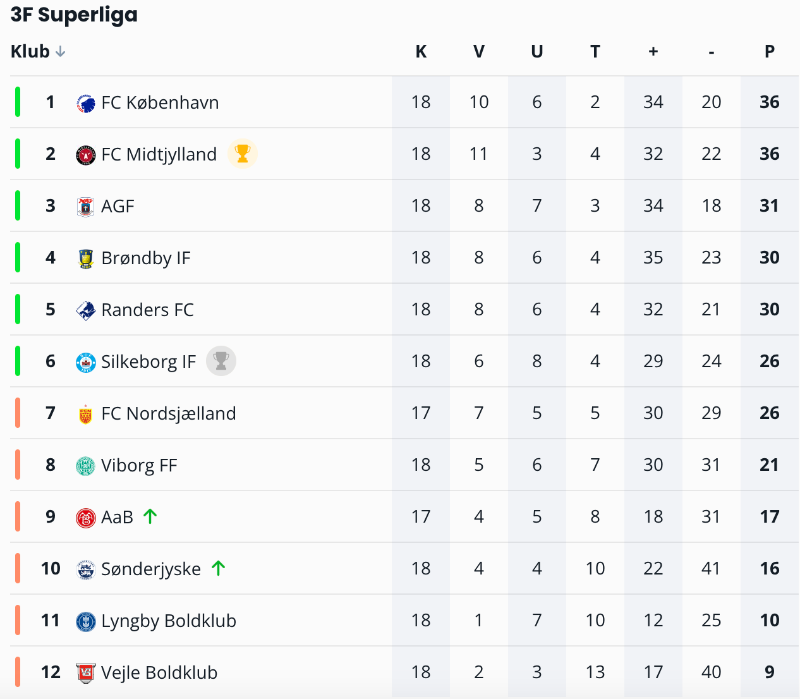800x700 pixels.
Task: Click the gold trophy next to FC Midtjylland
Action: coord(242,154)
